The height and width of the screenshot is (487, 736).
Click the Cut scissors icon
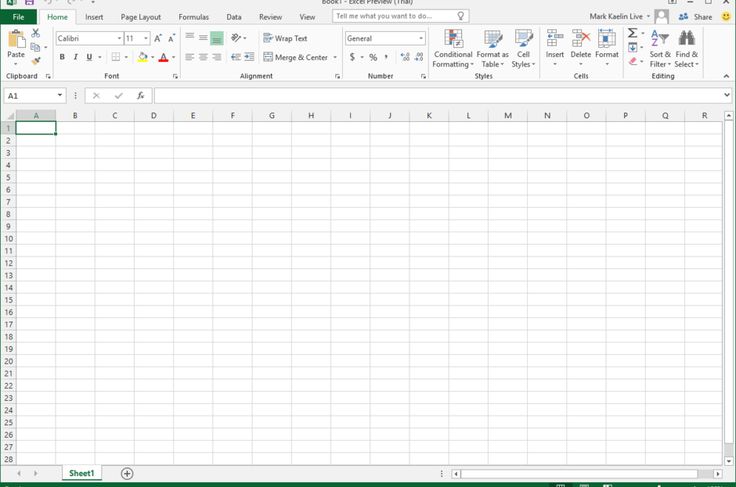click(37, 33)
